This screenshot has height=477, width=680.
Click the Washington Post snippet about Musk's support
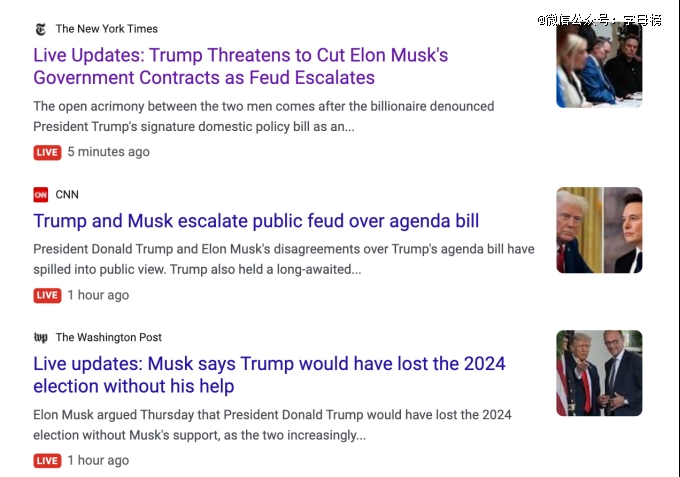[x=272, y=425]
